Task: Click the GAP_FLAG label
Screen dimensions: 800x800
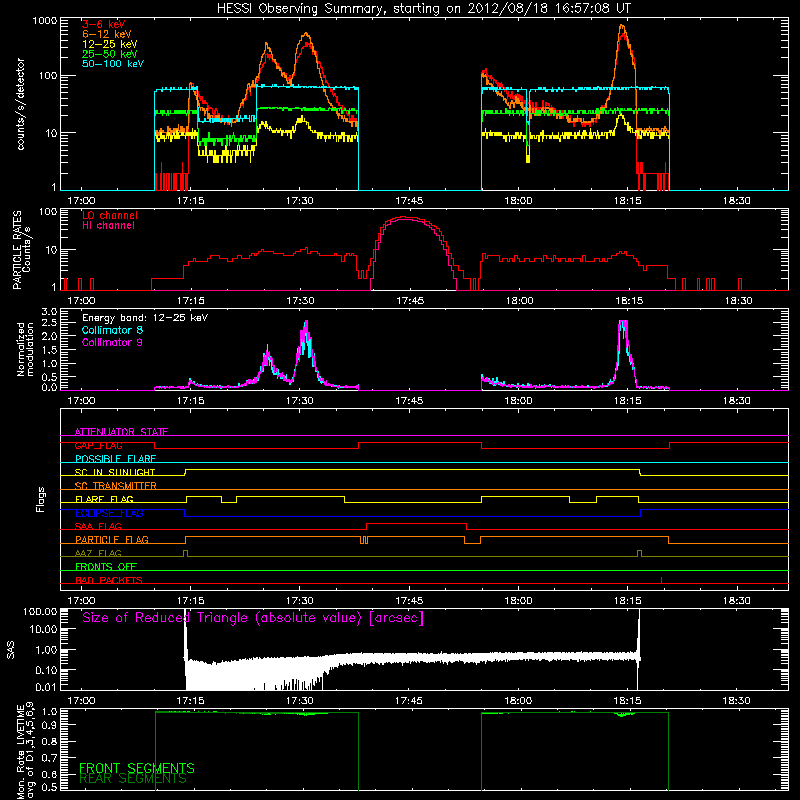Action: [x=98, y=445]
